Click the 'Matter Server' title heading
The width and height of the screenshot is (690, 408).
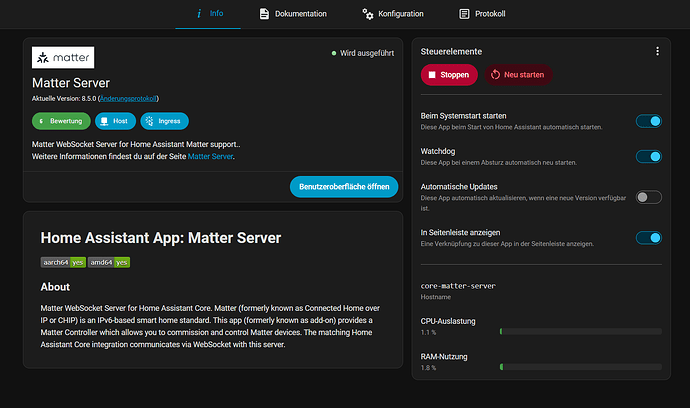point(71,83)
